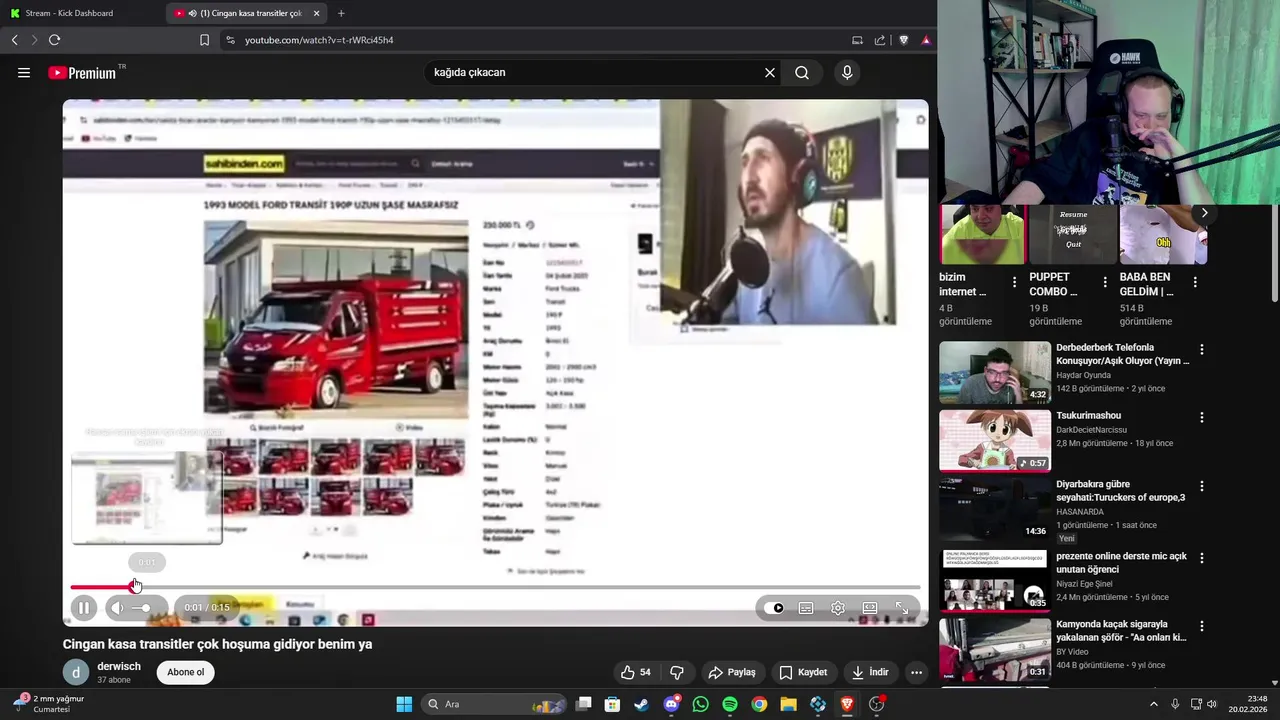Screen dimensions: 1280x720
Task: Open Steam from the taskbar
Action: coord(641,704)
